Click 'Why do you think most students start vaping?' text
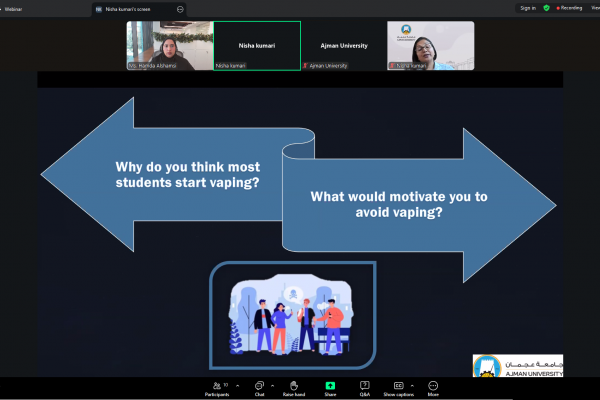 click(188, 175)
